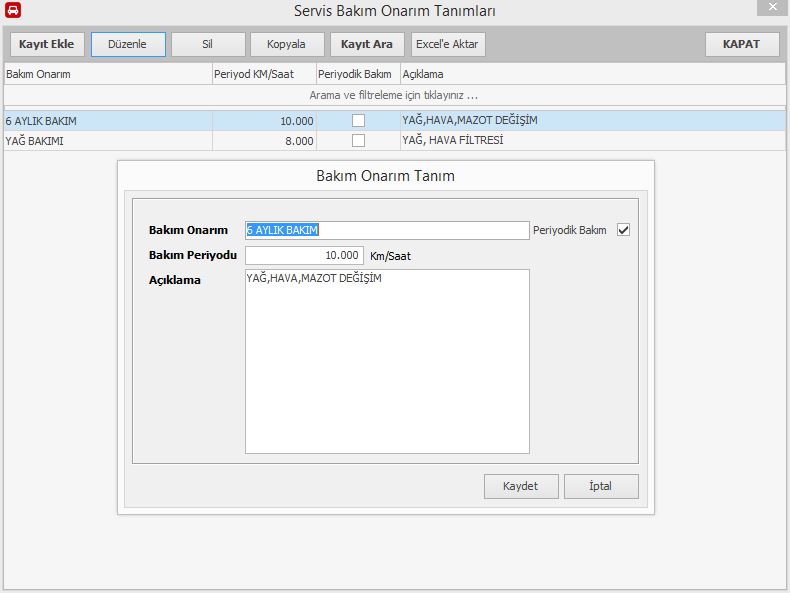Screen dimensions: 790x593
Task: Click the Bakım Periyodu input field
Action: coord(304,255)
